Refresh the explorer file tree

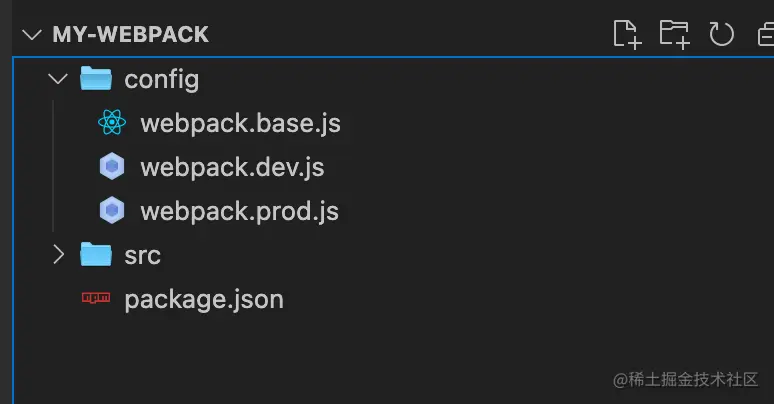click(x=721, y=34)
